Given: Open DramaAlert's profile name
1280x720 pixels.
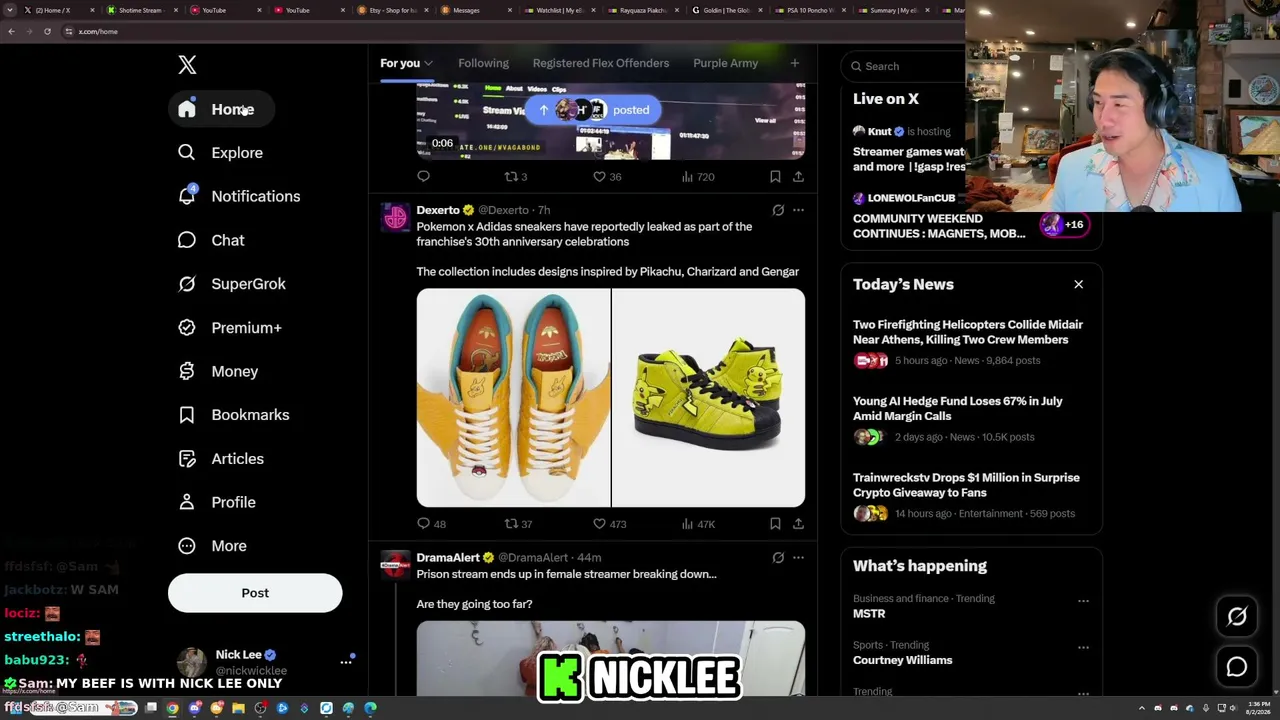Looking at the screenshot, I should pos(448,557).
